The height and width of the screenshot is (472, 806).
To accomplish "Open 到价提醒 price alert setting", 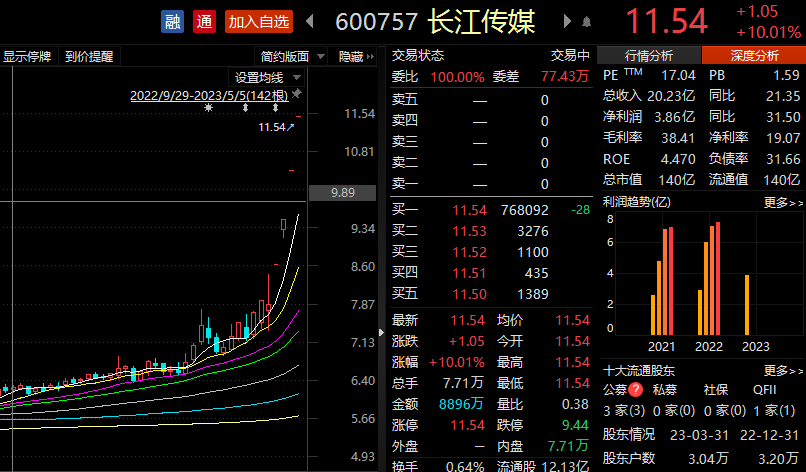I will click(x=89, y=57).
